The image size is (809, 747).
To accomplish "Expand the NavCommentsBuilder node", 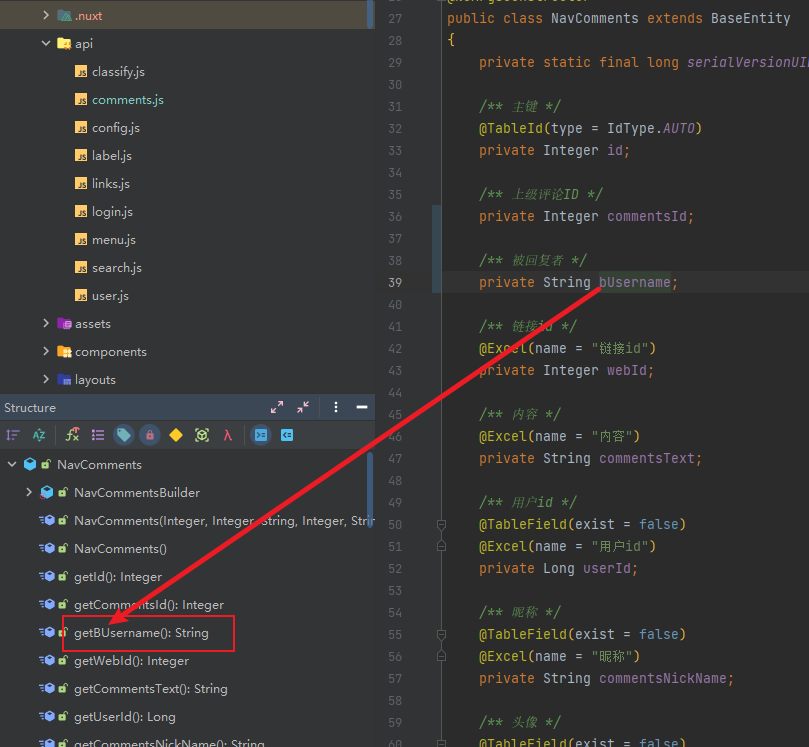I will pos(29,492).
